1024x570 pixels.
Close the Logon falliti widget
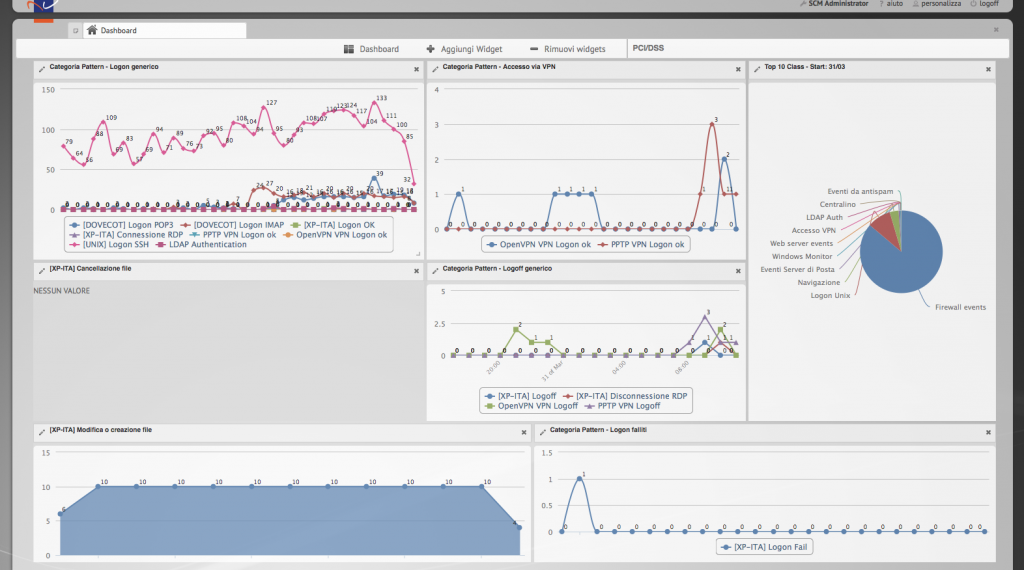988,432
